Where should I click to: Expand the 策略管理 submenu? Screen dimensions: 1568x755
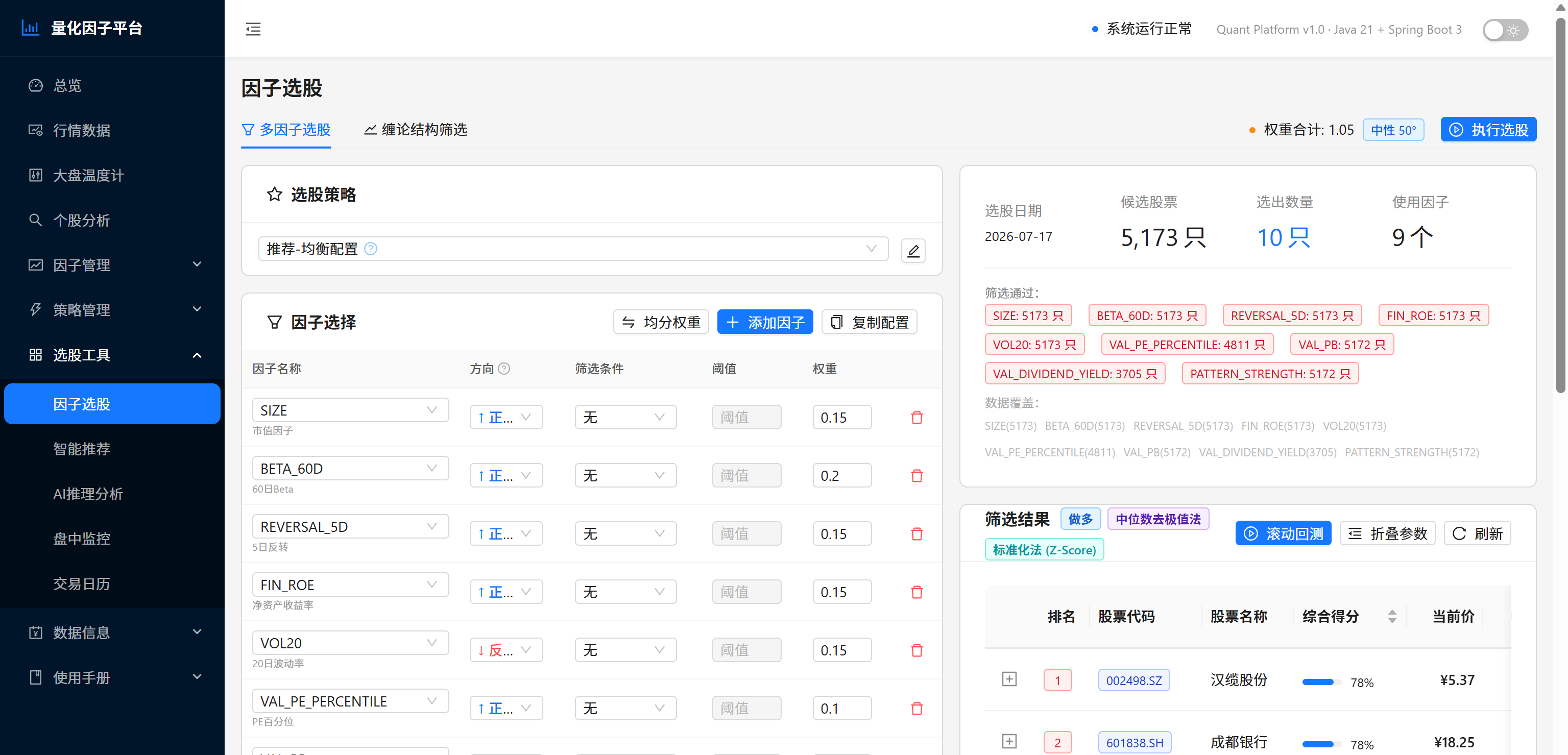pos(112,310)
